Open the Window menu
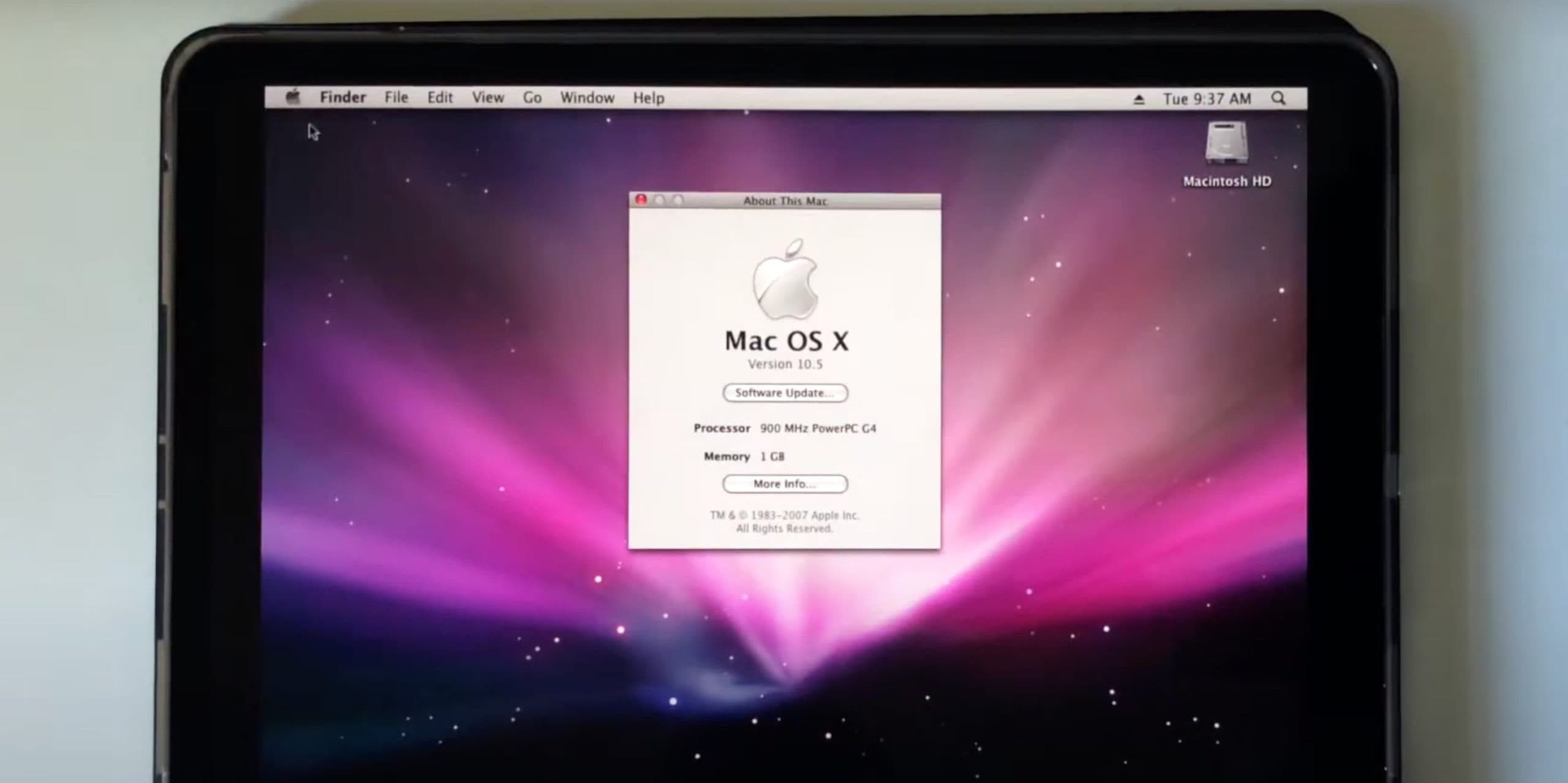 587,97
